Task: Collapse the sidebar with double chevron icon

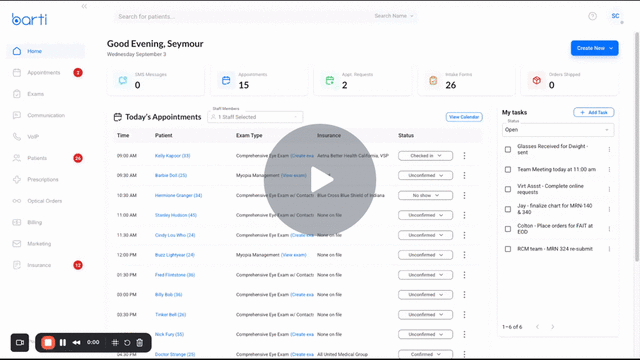Action: 84,6
